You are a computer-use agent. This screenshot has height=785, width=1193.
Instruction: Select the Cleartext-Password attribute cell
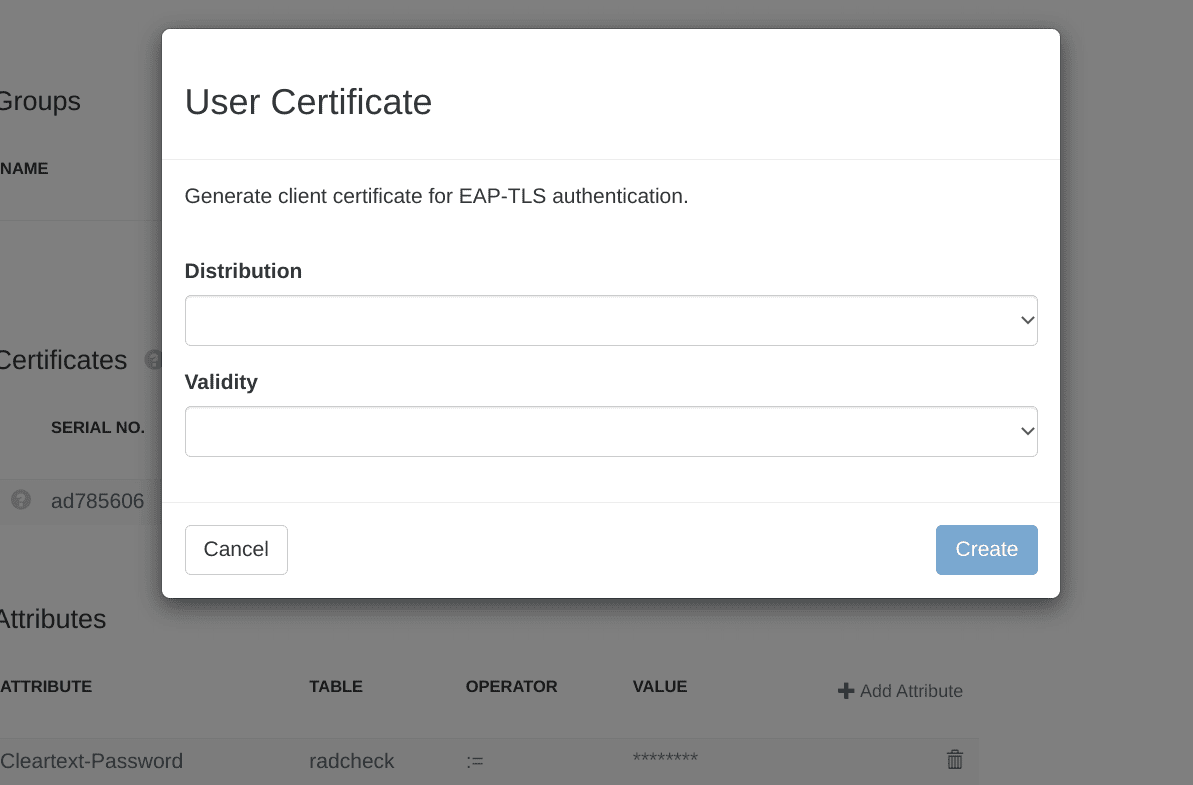click(x=91, y=761)
